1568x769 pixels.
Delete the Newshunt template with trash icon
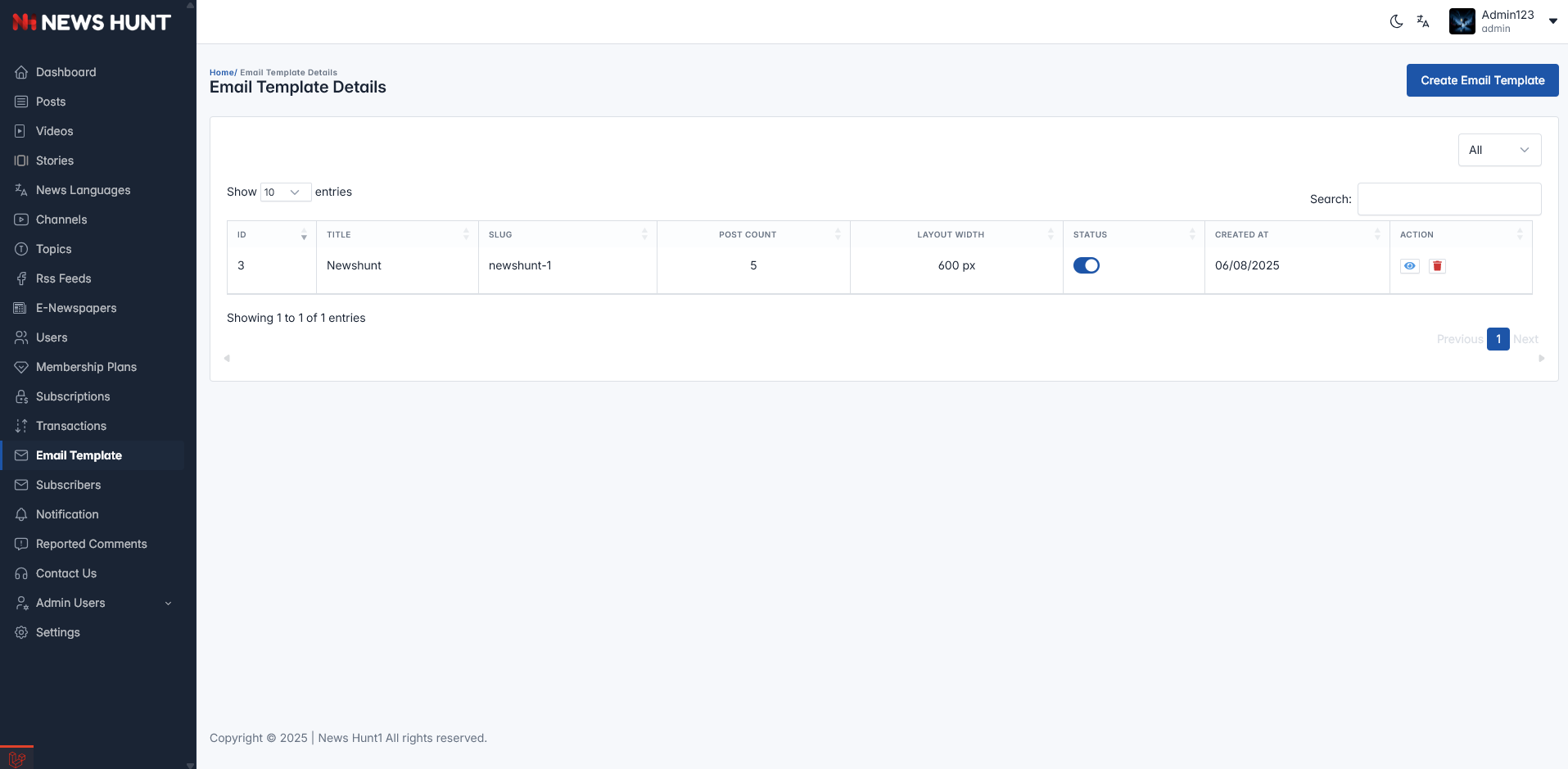point(1437,265)
